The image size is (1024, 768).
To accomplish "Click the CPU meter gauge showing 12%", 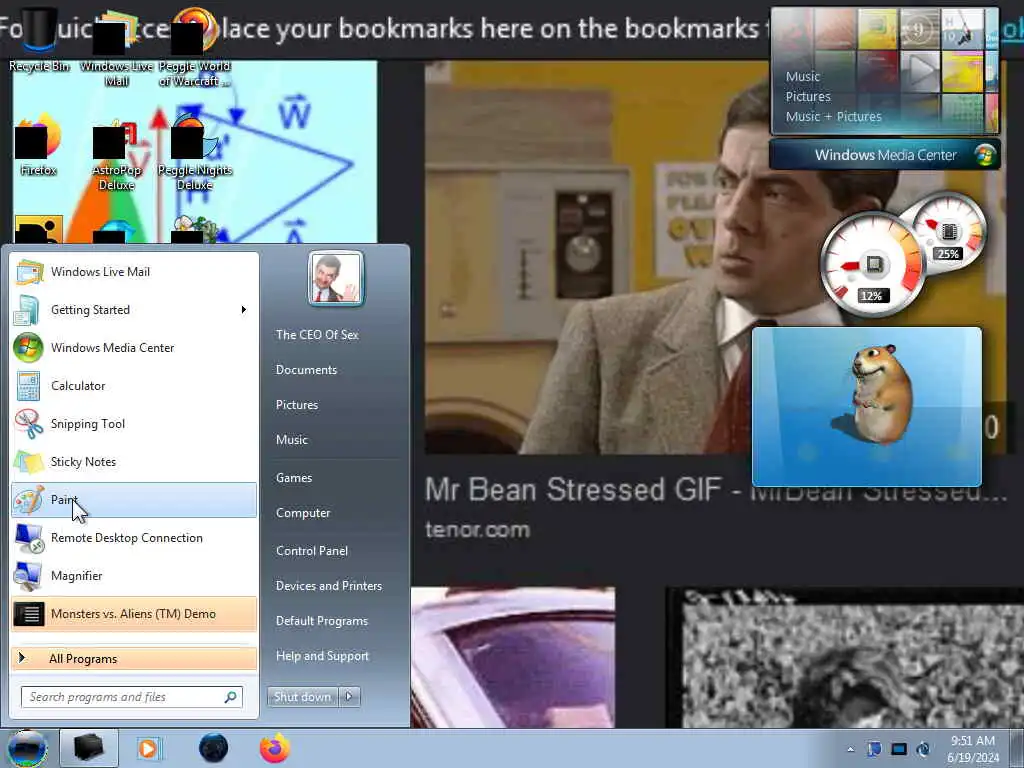I will point(872,264).
